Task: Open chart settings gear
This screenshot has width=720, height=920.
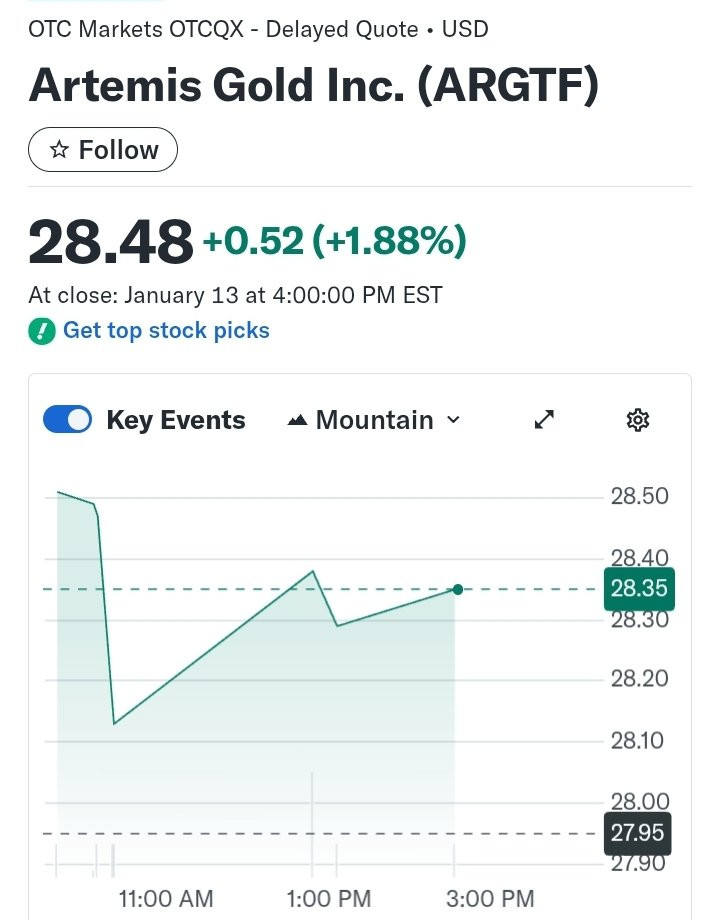Action: coord(638,421)
